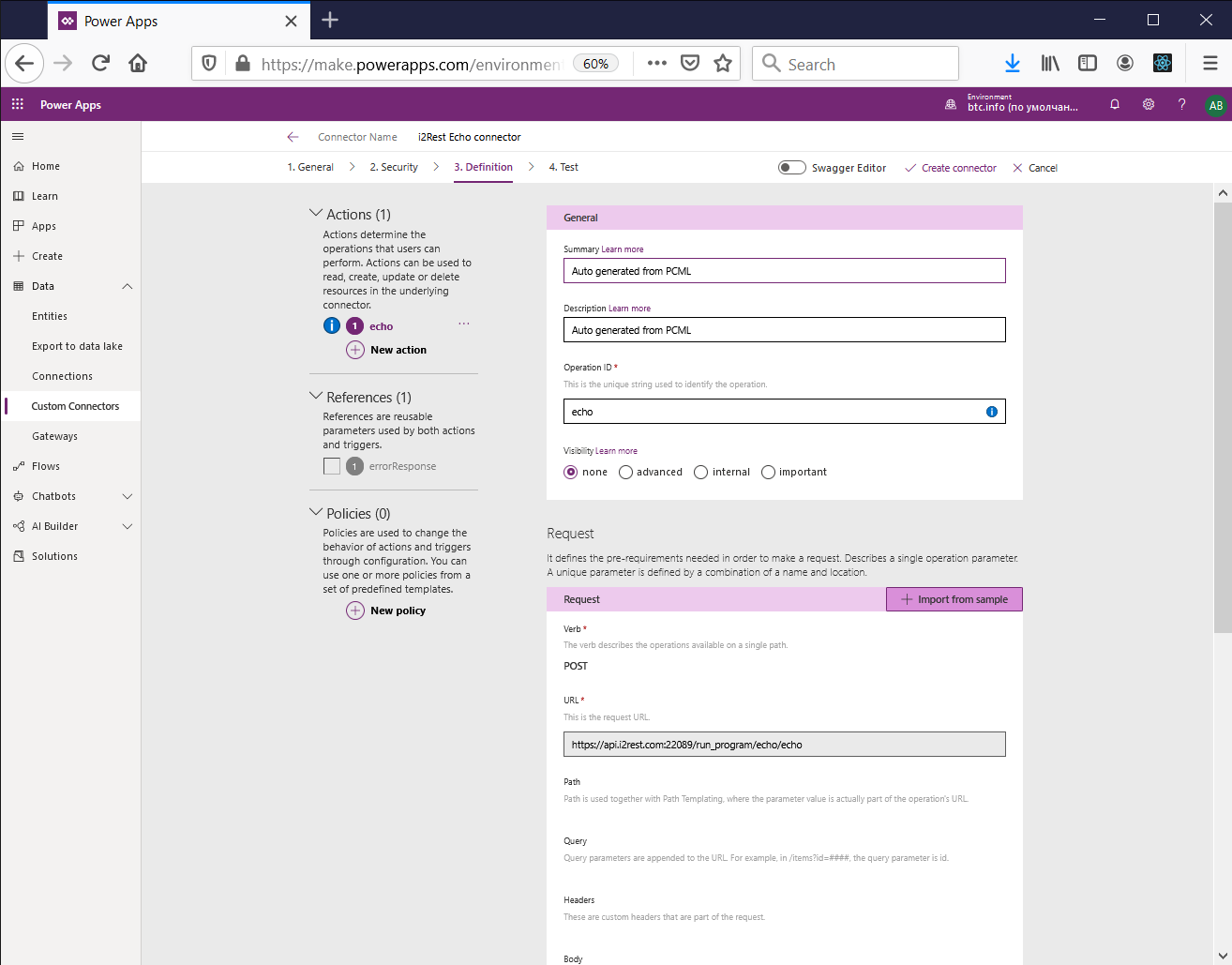Select the internal visibility option
The width and height of the screenshot is (1232, 965).
coord(700,472)
